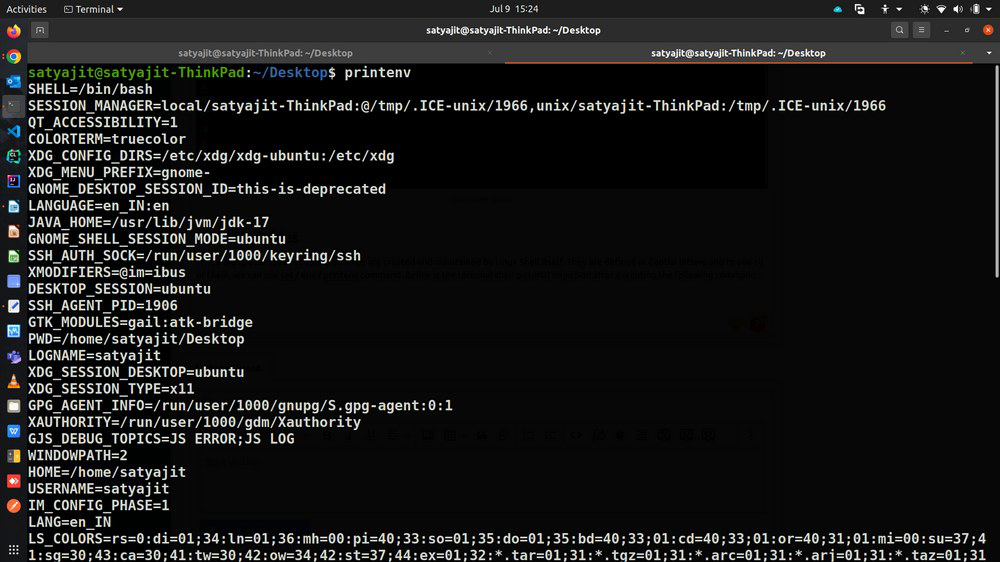Screen dimensions: 1000x562
Task: Launch Firefox from the dock
Action: tap(13, 31)
